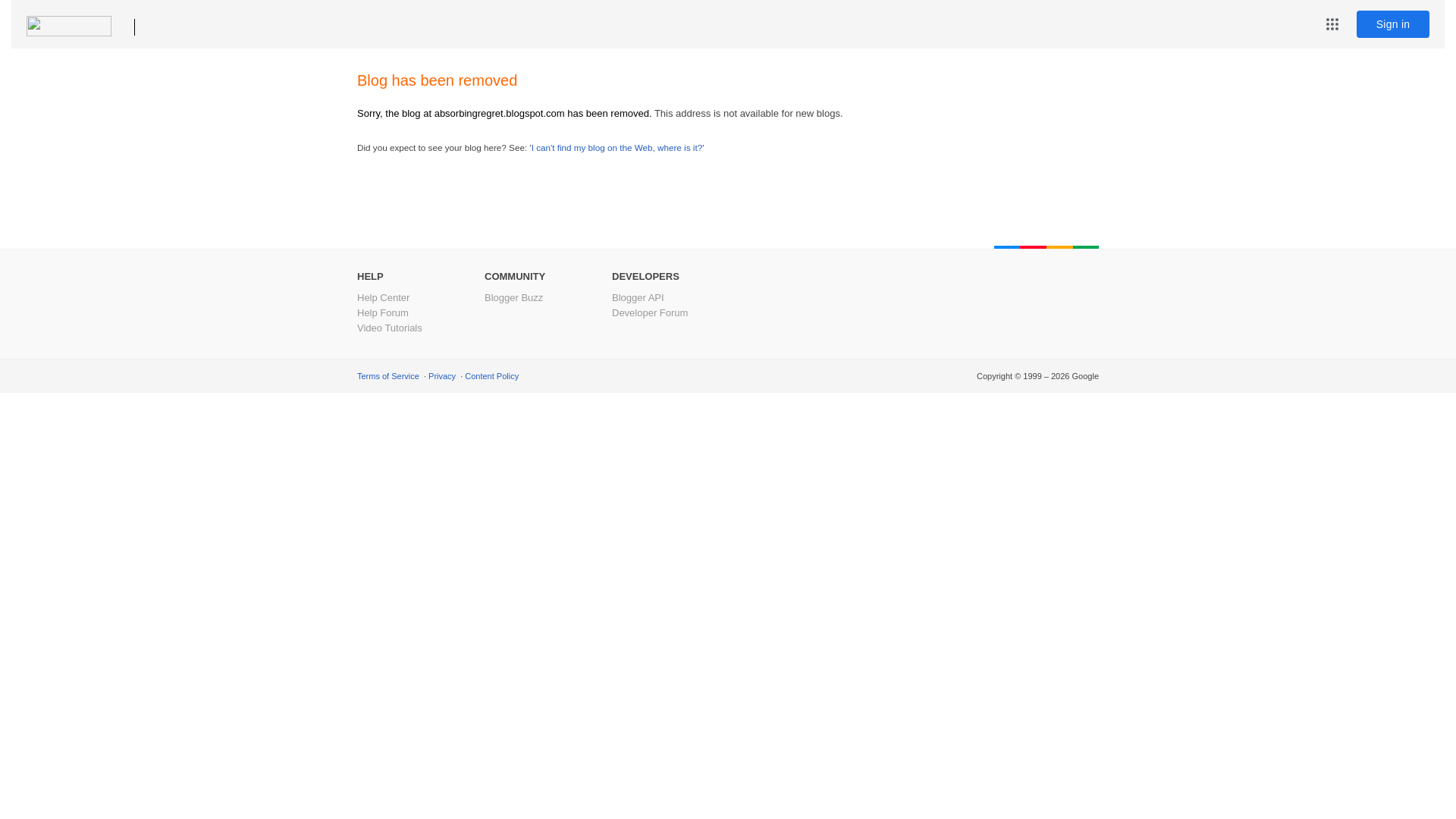Viewport: 1456px width, 819px height.
Task: Open the Blogger API link
Action: (637, 298)
